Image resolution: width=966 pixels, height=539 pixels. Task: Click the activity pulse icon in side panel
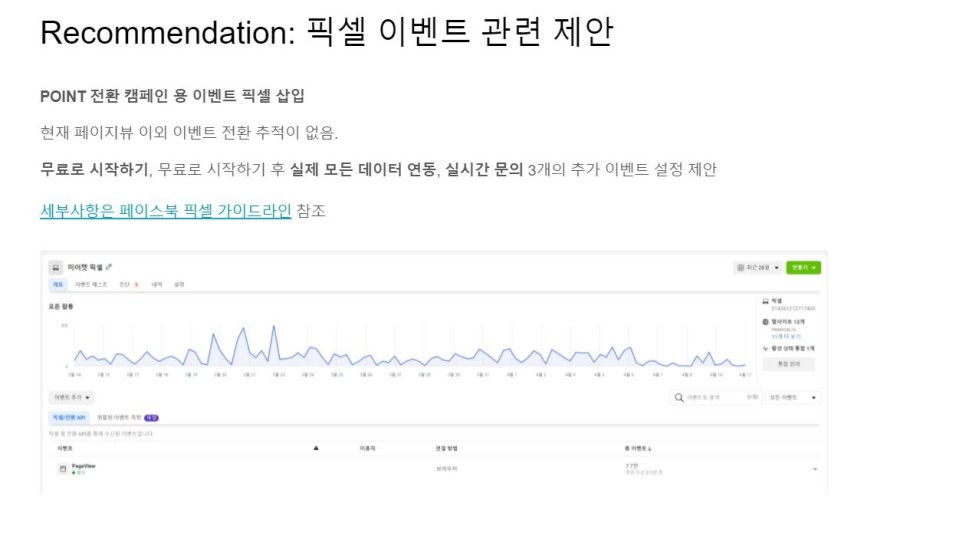pos(766,349)
